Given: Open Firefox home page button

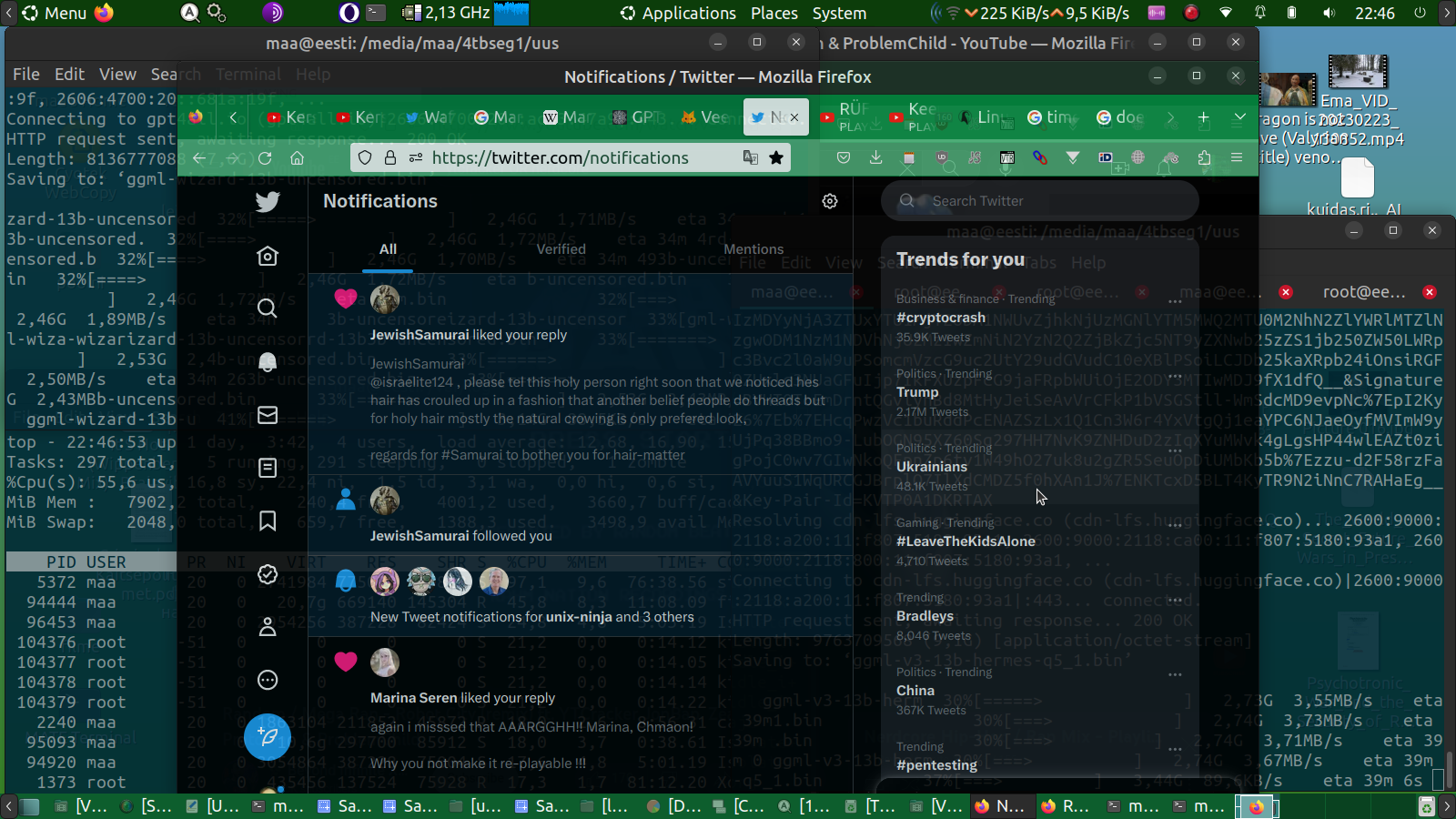Looking at the screenshot, I should point(297,157).
